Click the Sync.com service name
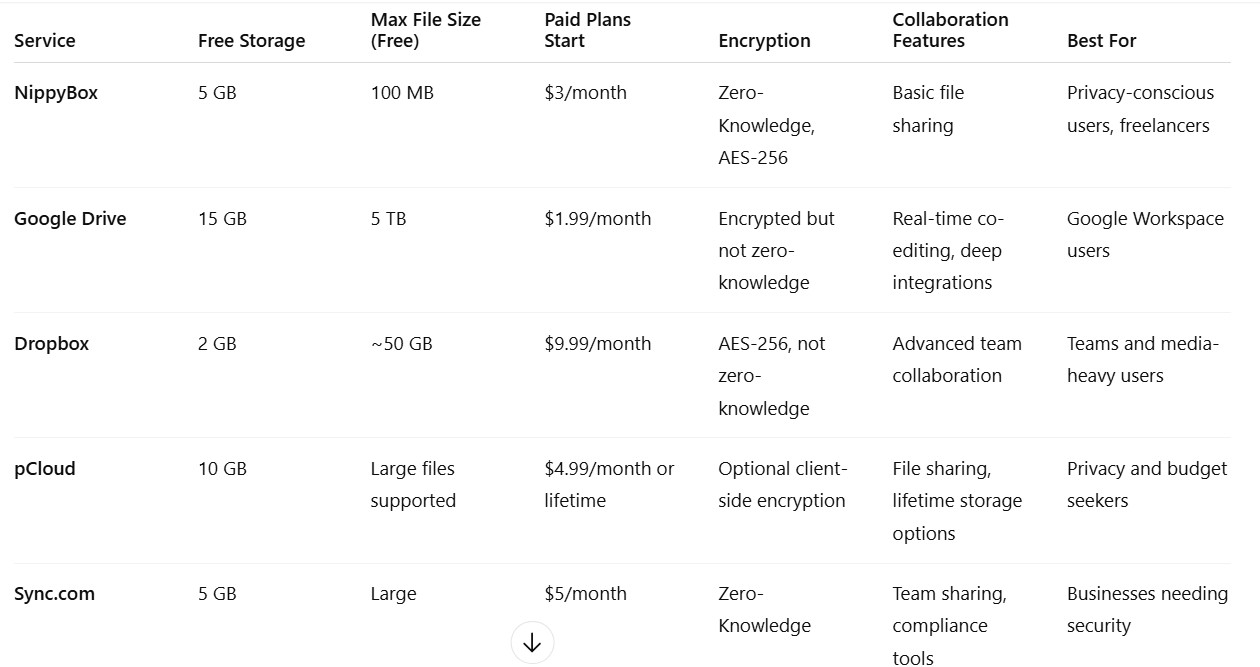The image size is (1260, 667). [54, 594]
